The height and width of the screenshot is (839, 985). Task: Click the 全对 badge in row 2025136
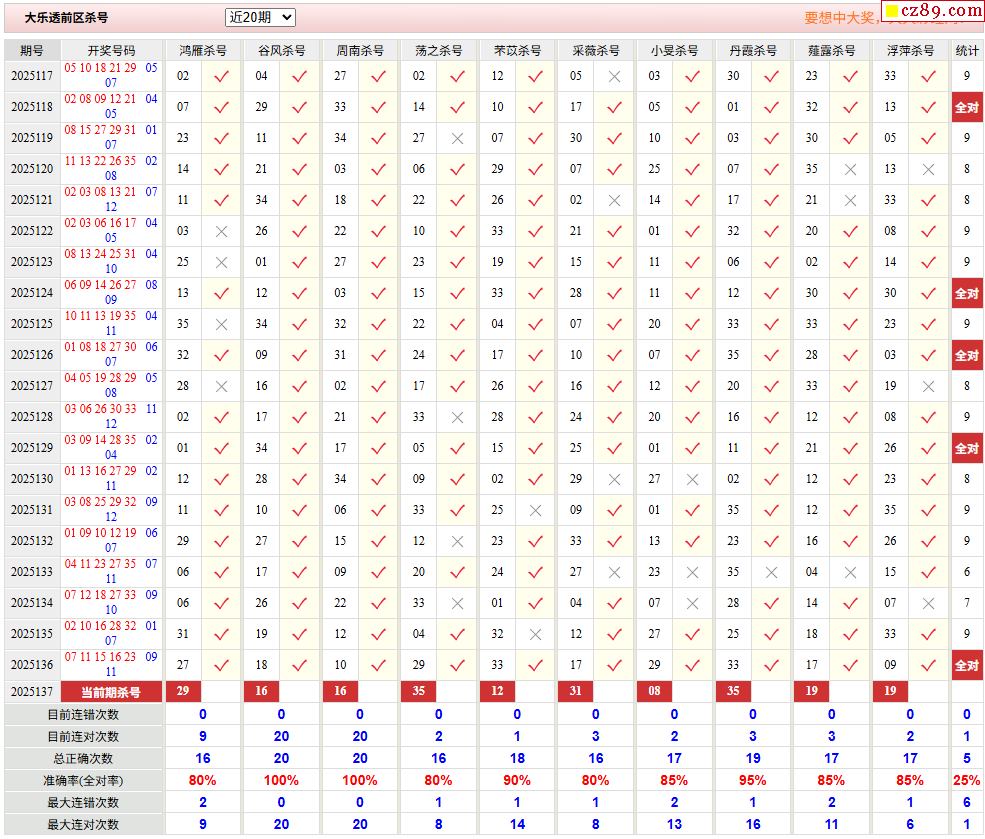(966, 665)
